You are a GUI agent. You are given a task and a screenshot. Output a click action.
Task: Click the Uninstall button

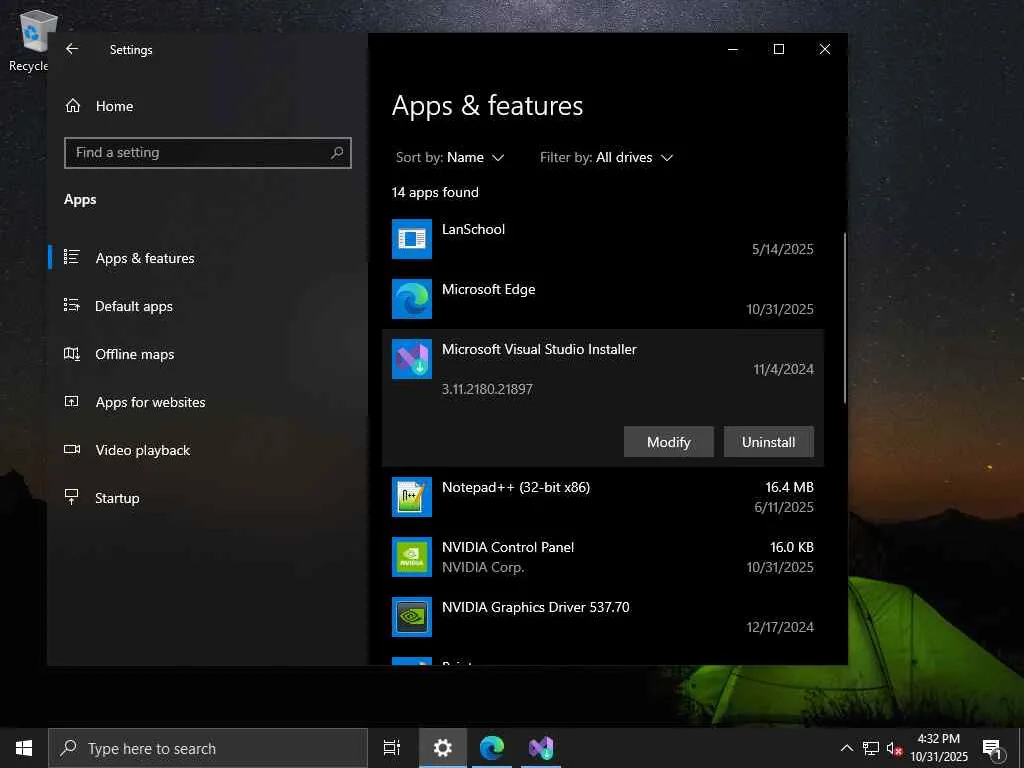coord(769,442)
